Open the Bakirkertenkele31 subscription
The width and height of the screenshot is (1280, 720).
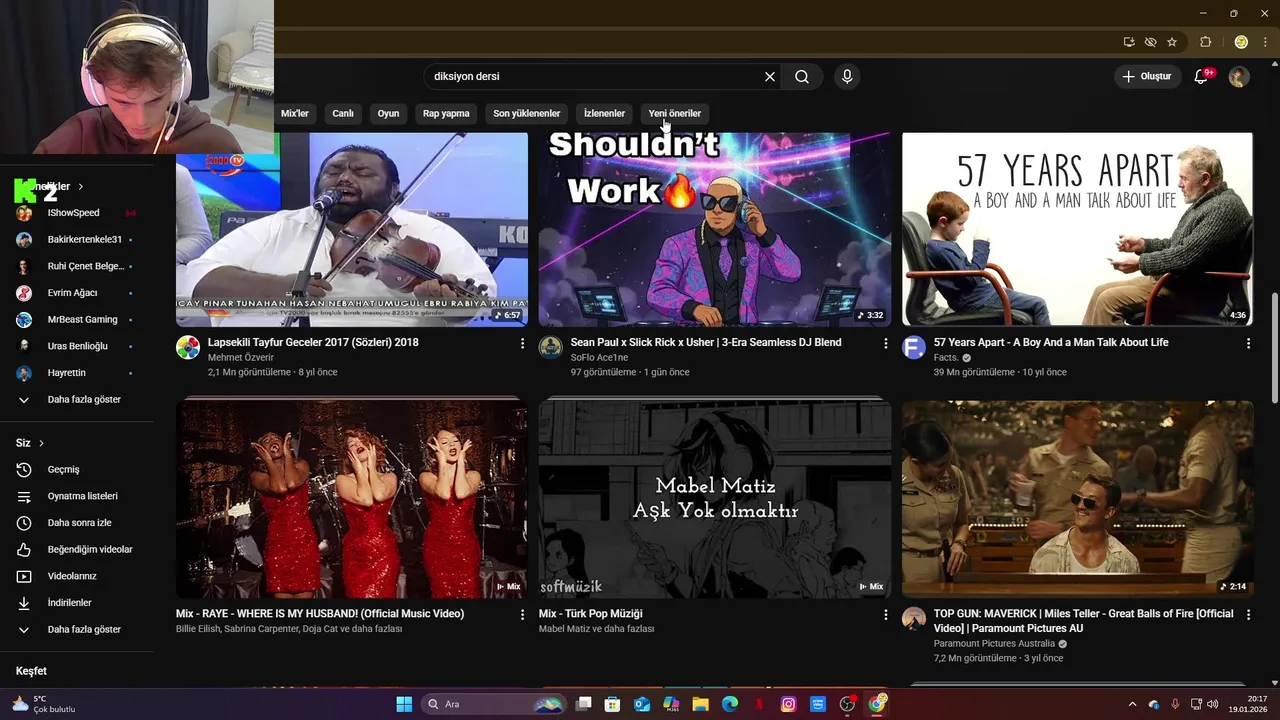(76, 239)
